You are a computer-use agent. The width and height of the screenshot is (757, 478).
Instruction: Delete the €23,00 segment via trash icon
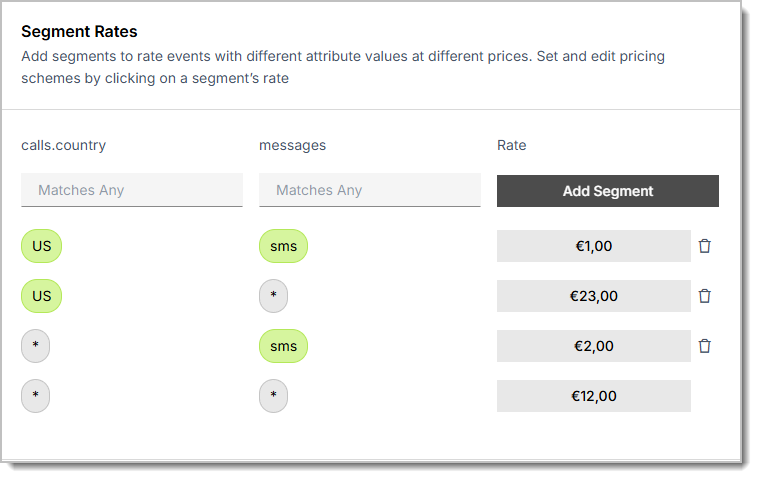(704, 296)
